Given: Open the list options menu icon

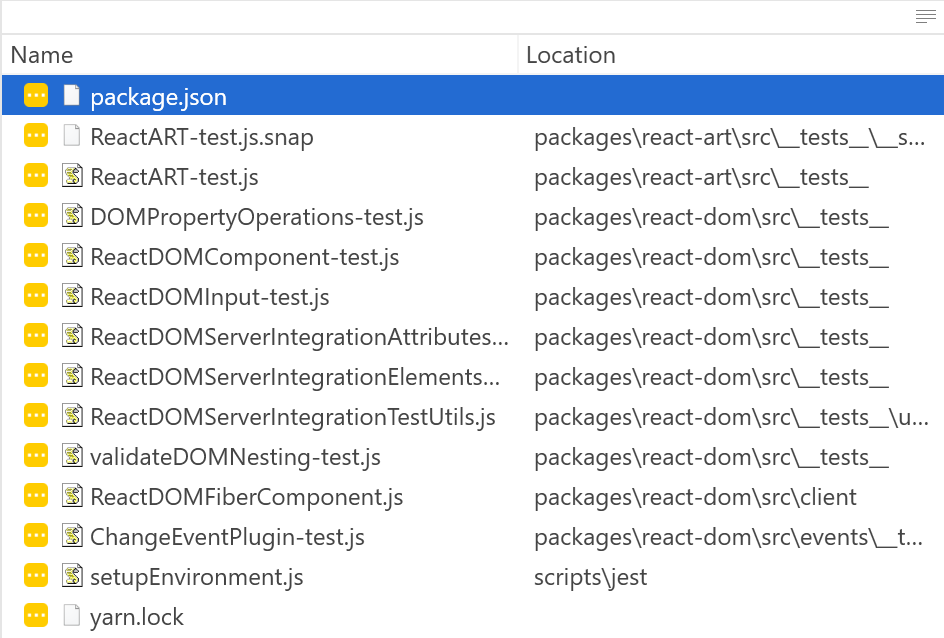Looking at the screenshot, I should pos(925,17).
